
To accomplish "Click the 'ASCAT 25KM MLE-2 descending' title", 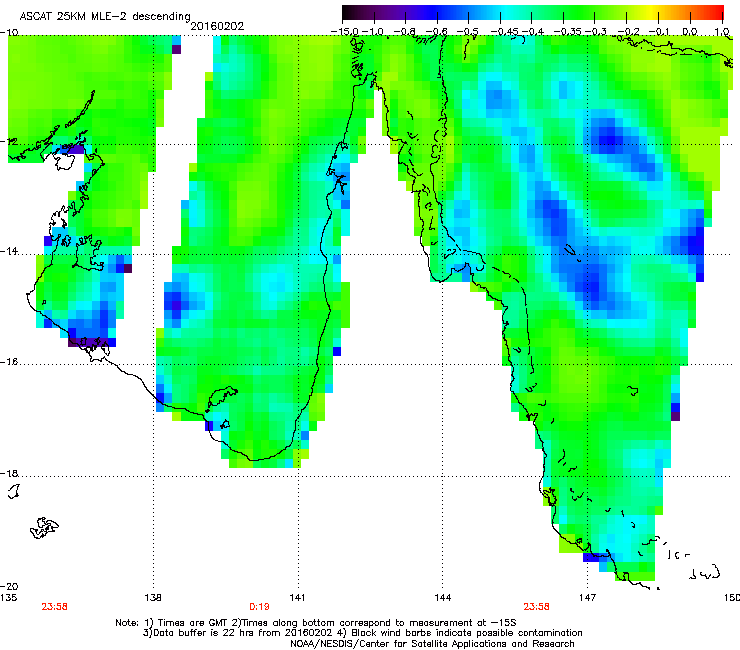I will [x=105, y=16].
